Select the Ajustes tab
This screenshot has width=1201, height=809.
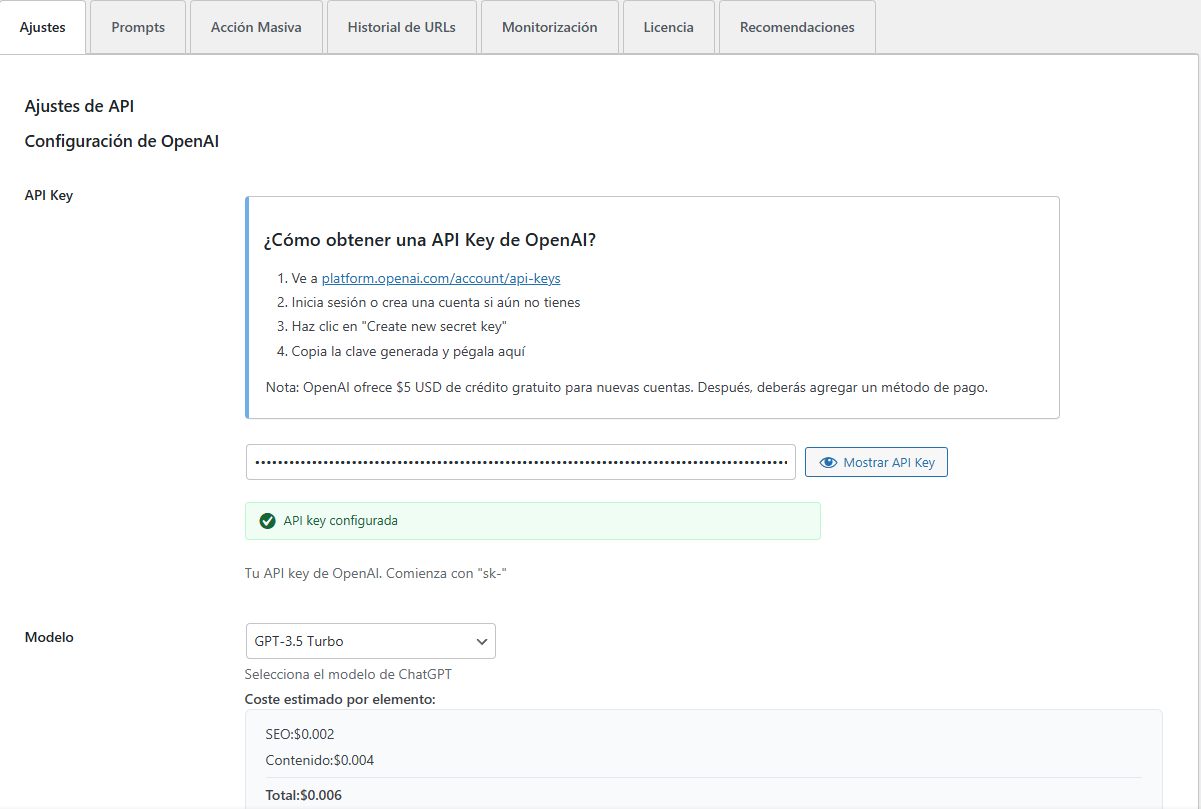coord(43,27)
